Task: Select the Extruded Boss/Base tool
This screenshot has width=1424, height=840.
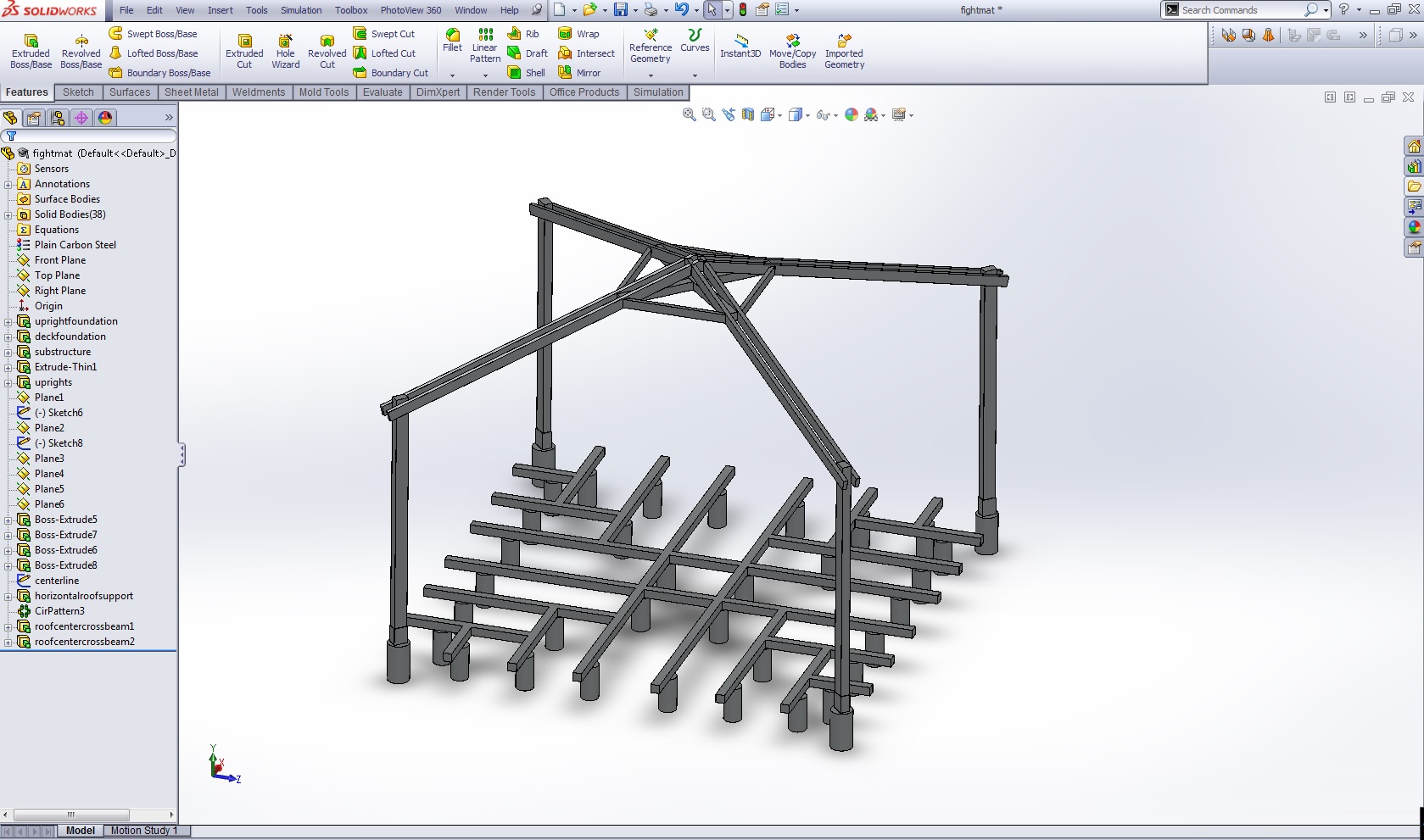Action: tap(31, 50)
